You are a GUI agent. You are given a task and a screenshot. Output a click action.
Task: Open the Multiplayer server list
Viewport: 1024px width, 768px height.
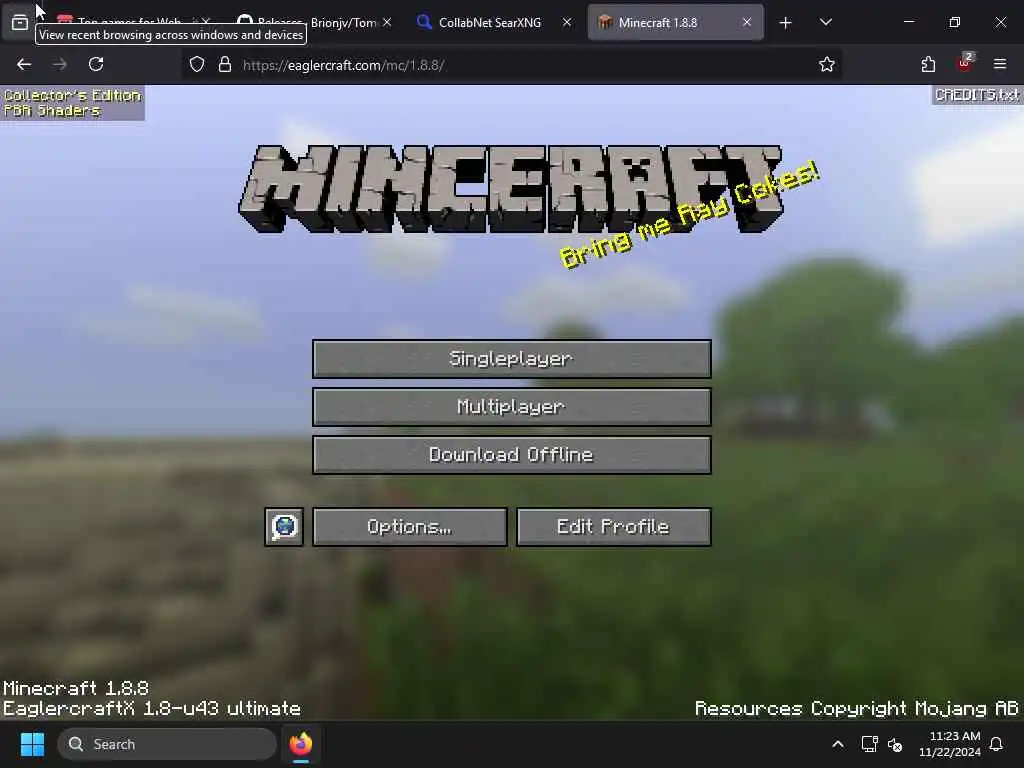pyautogui.click(x=511, y=407)
